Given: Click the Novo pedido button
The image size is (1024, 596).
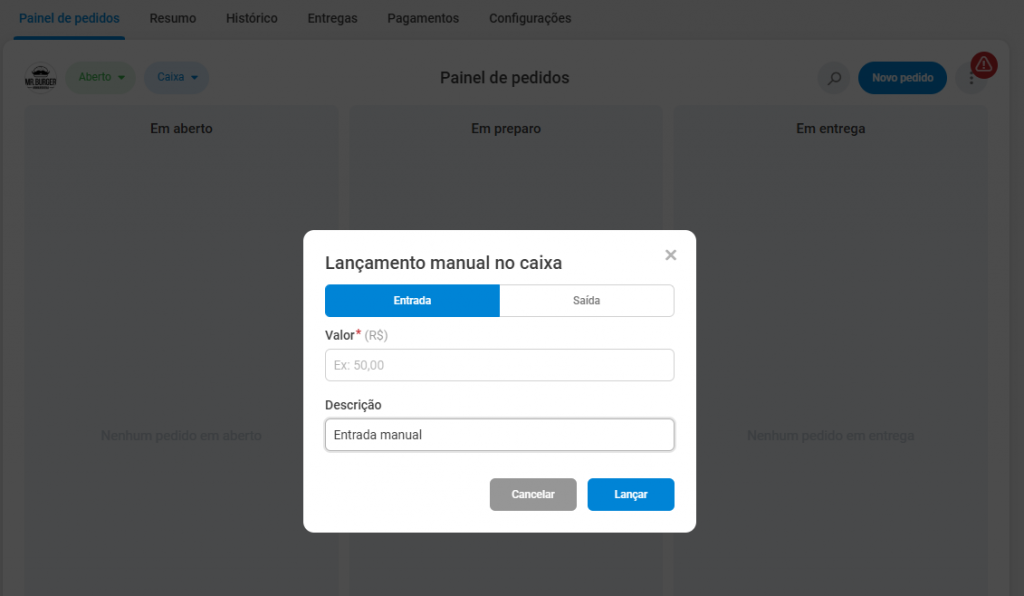Looking at the screenshot, I should (902, 78).
